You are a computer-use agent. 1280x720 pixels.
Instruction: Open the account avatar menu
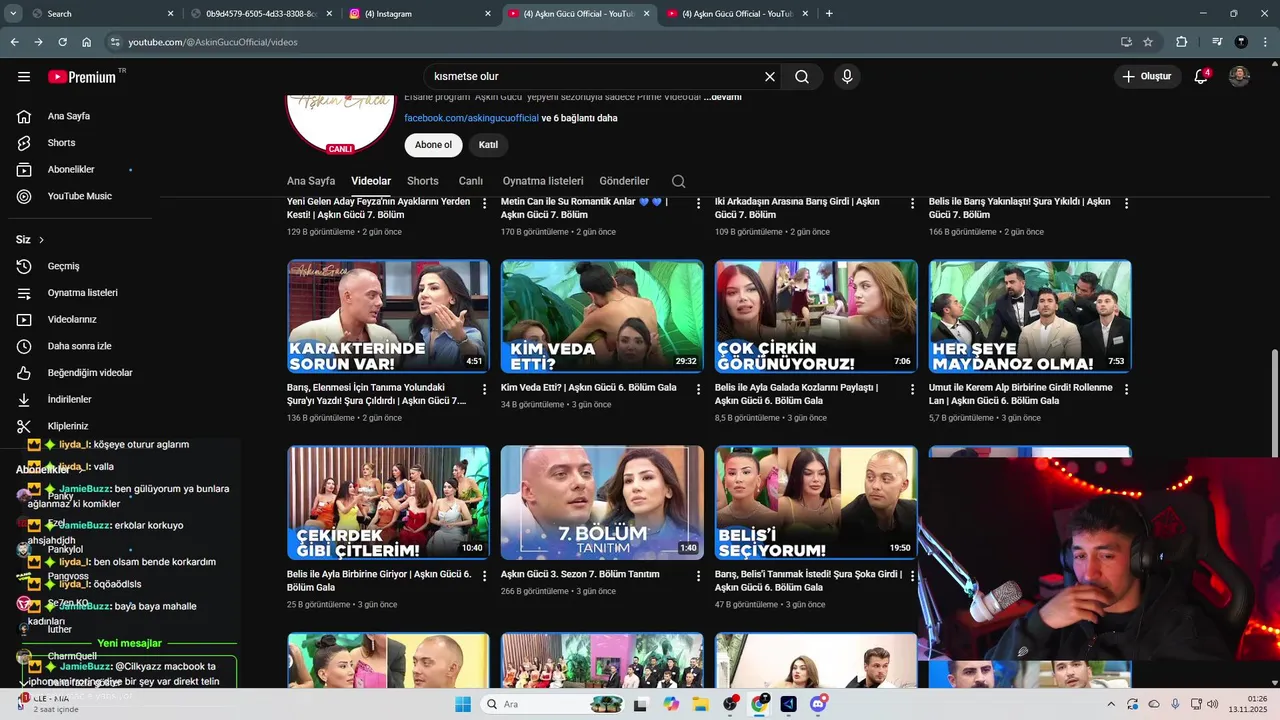[x=1239, y=77]
